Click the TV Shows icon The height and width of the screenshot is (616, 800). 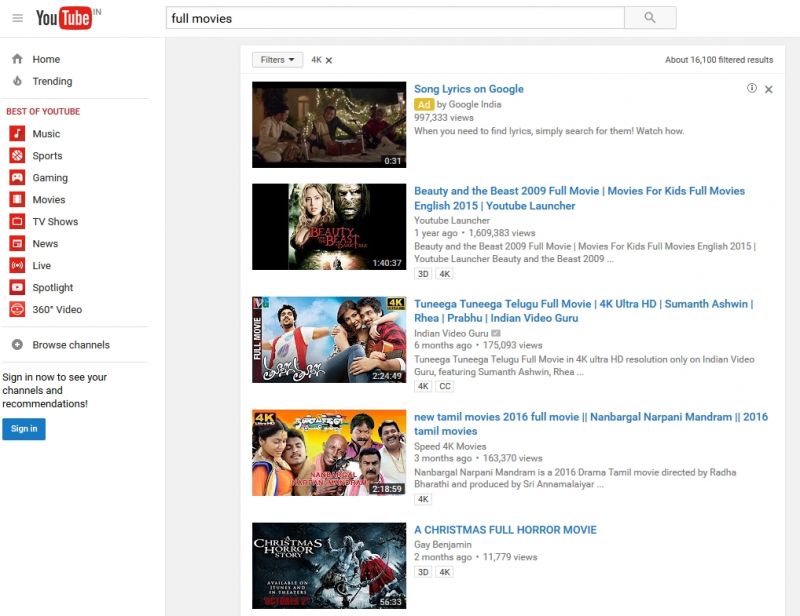(17, 221)
